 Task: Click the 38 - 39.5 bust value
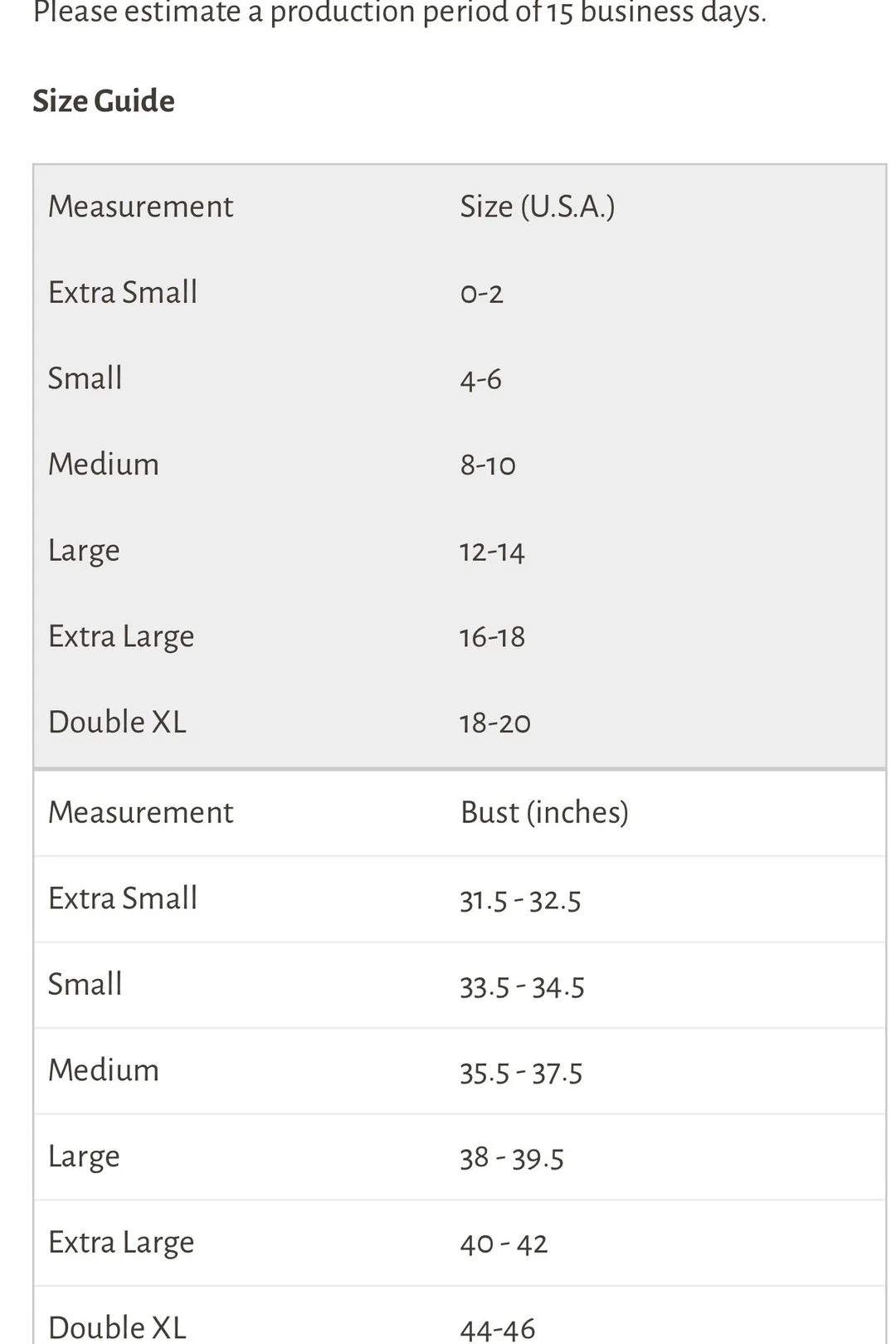coord(512,1158)
